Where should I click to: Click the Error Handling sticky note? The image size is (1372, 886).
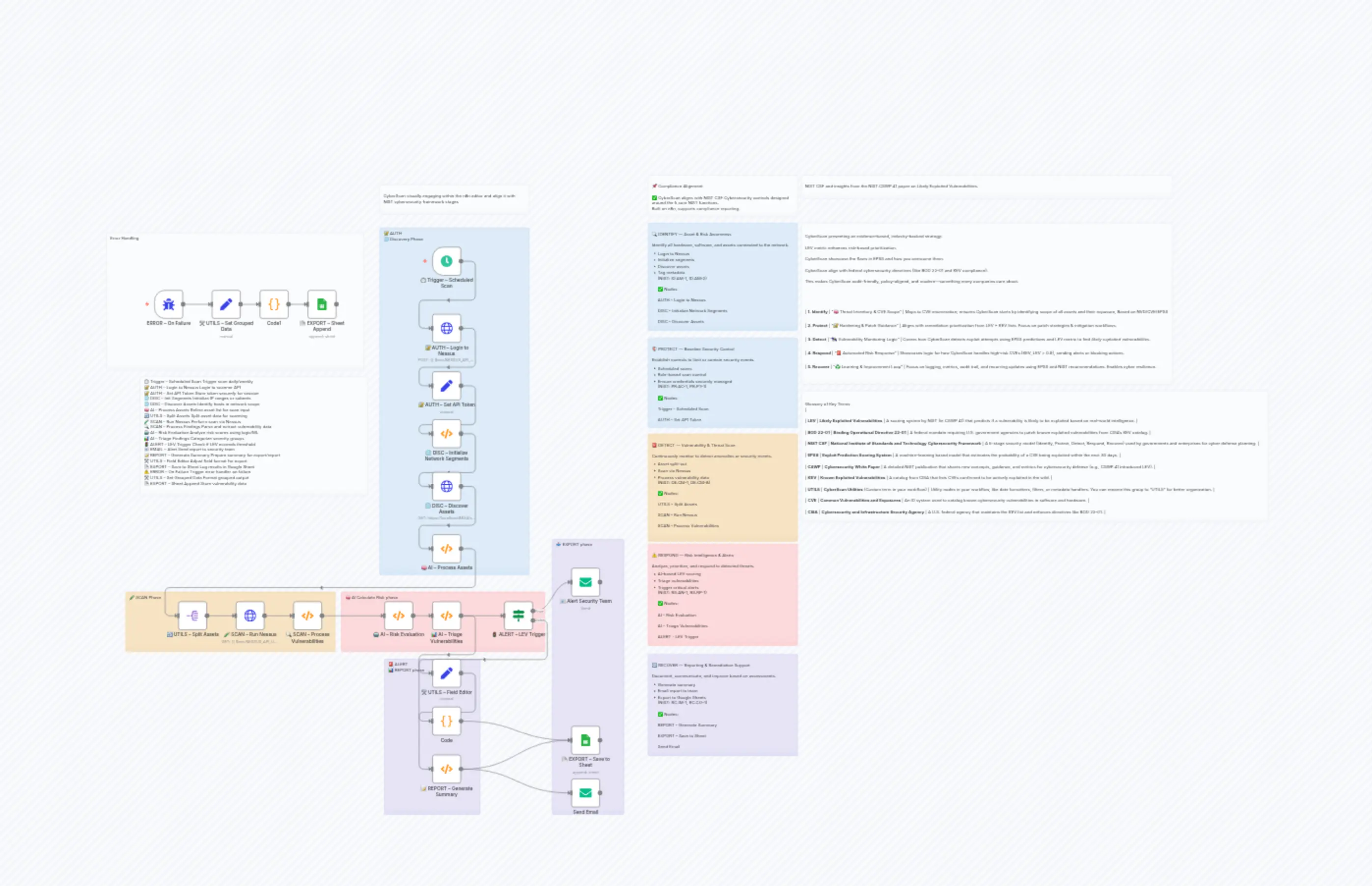tap(124, 238)
